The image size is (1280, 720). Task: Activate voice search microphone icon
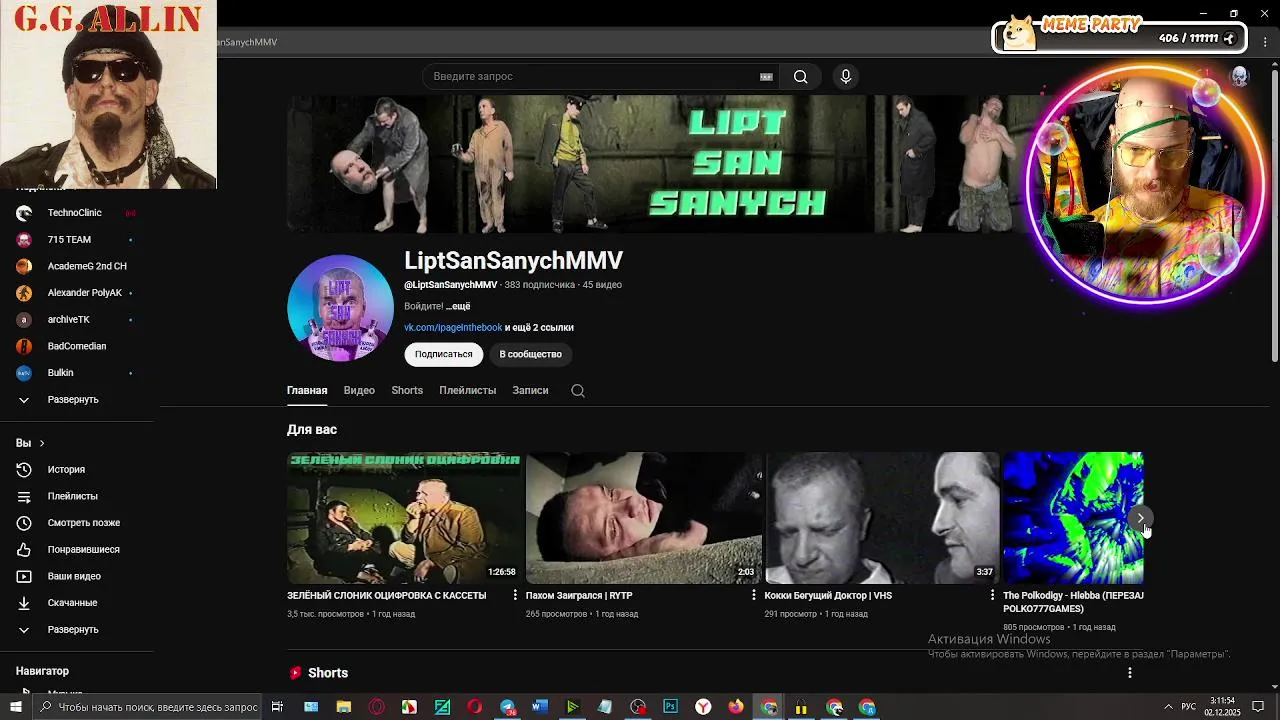point(846,76)
